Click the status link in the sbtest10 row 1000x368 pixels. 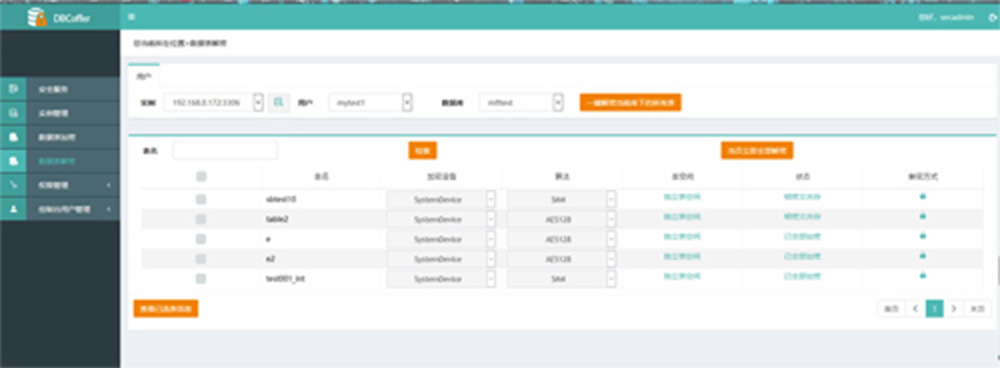pyautogui.click(x=802, y=196)
